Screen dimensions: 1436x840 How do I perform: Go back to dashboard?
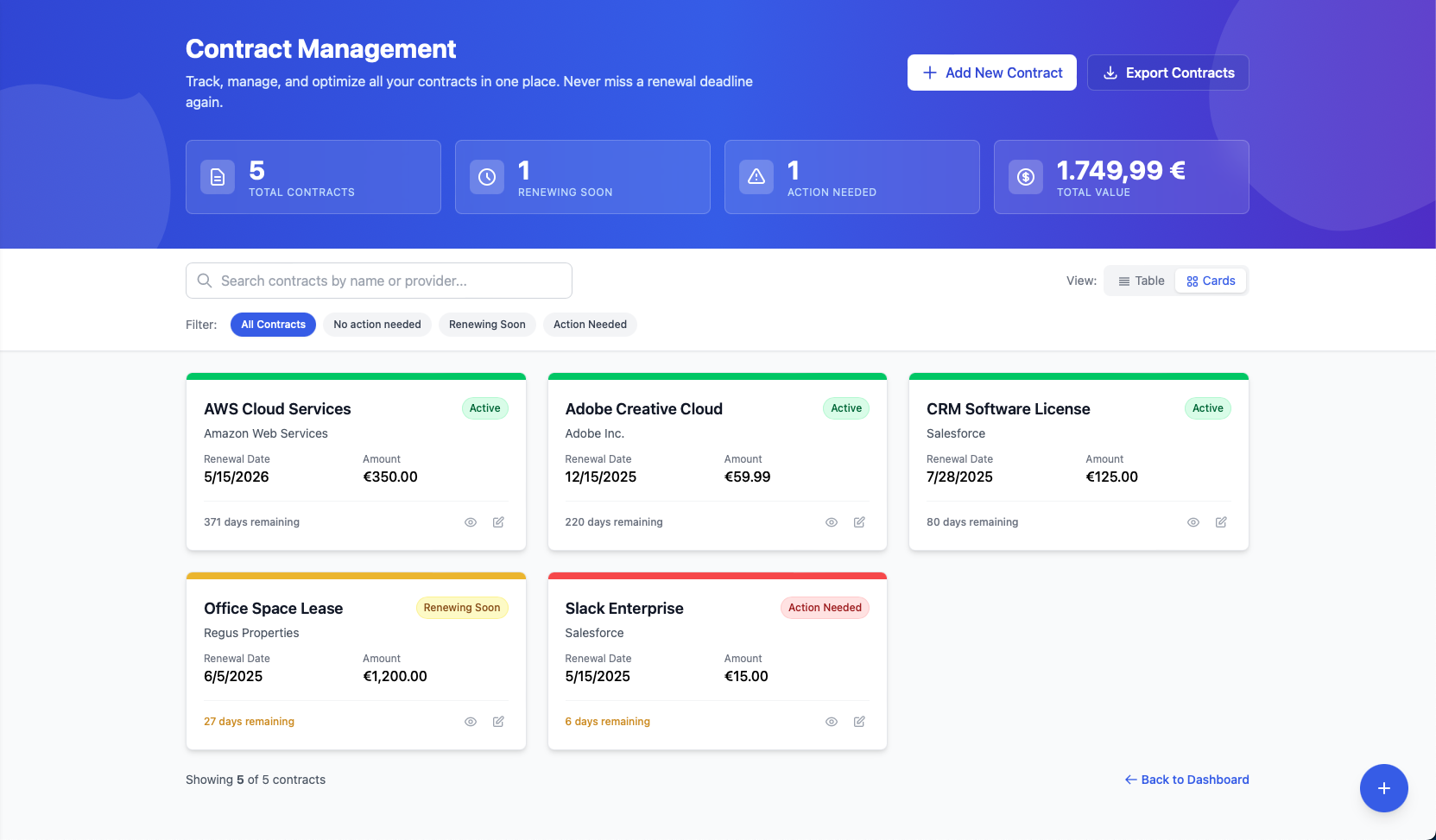tap(1186, 780)
